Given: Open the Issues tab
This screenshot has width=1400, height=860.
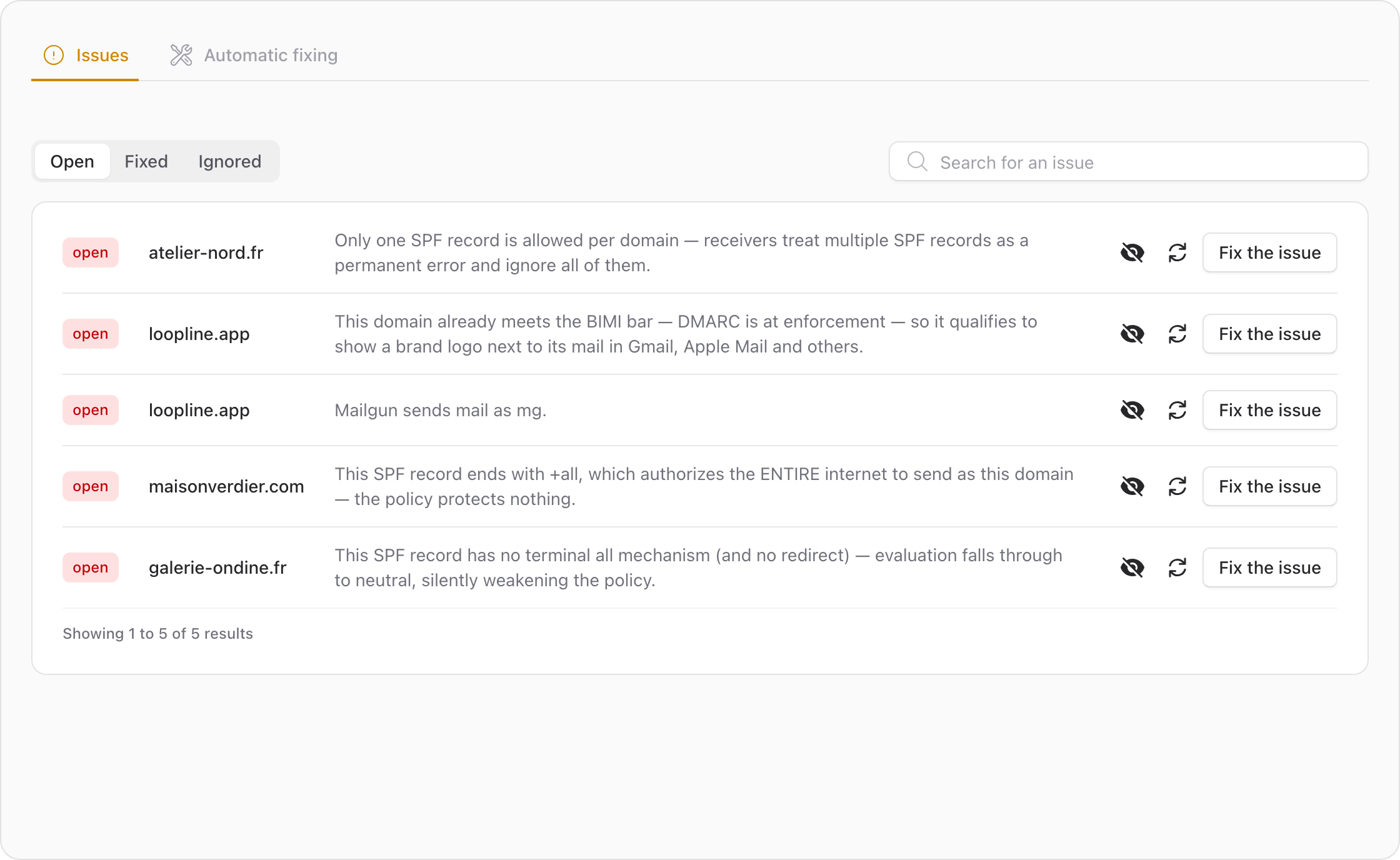Looking at the screenshot, I should [x=86, y=55].
